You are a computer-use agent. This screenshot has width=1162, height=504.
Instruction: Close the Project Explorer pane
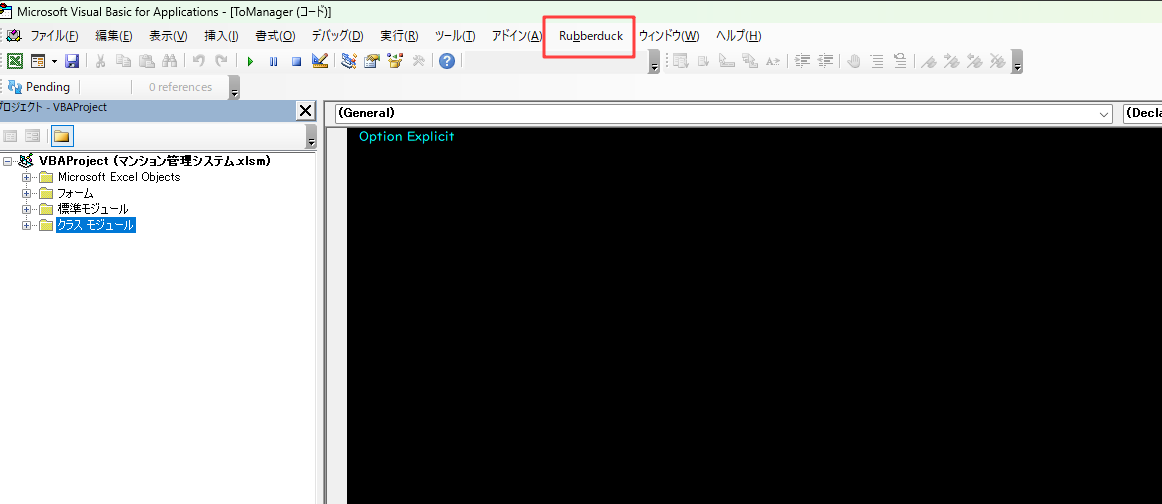pyautogui.click(x=305, y=110)
